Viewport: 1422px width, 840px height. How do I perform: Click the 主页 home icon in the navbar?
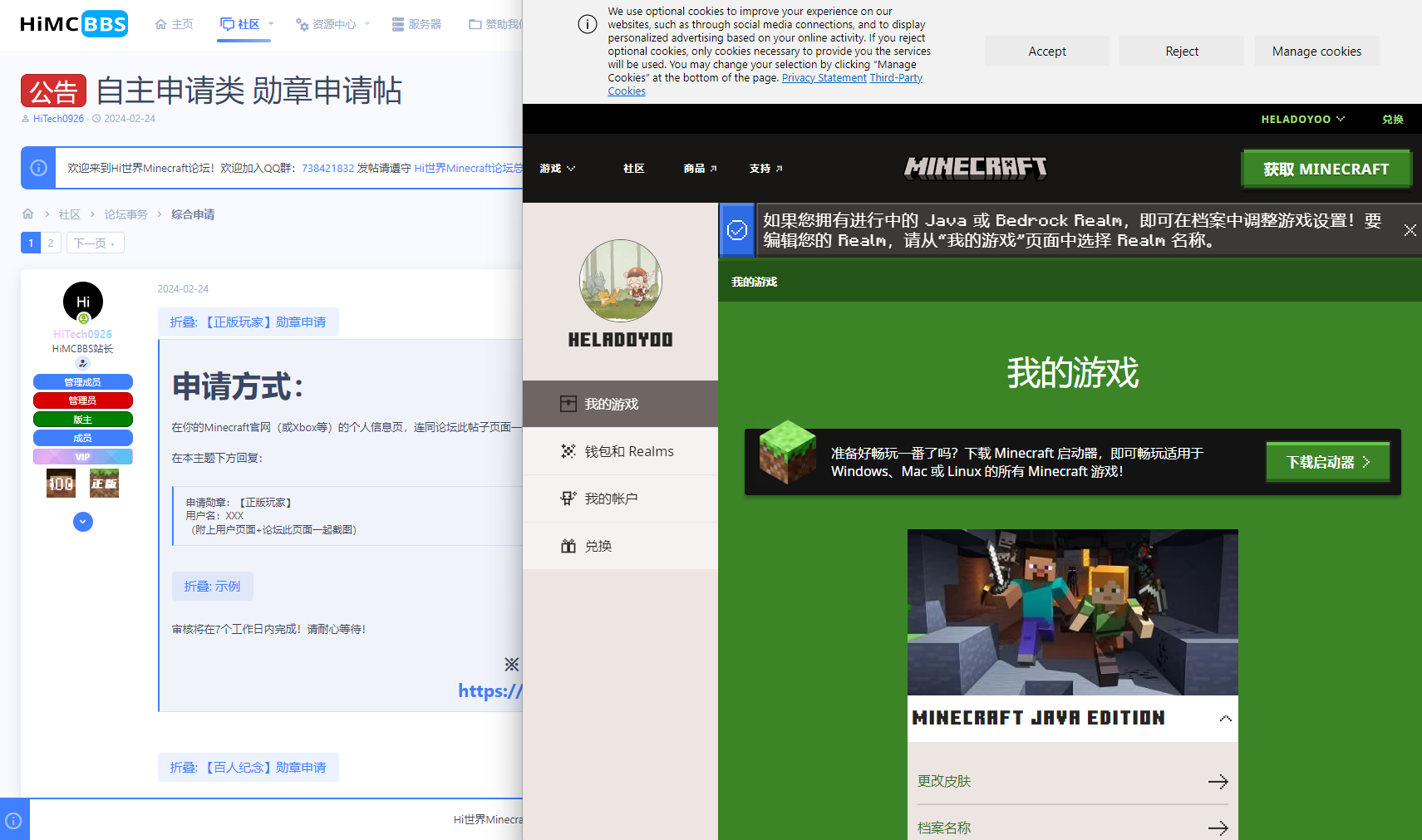click(161, 23)
